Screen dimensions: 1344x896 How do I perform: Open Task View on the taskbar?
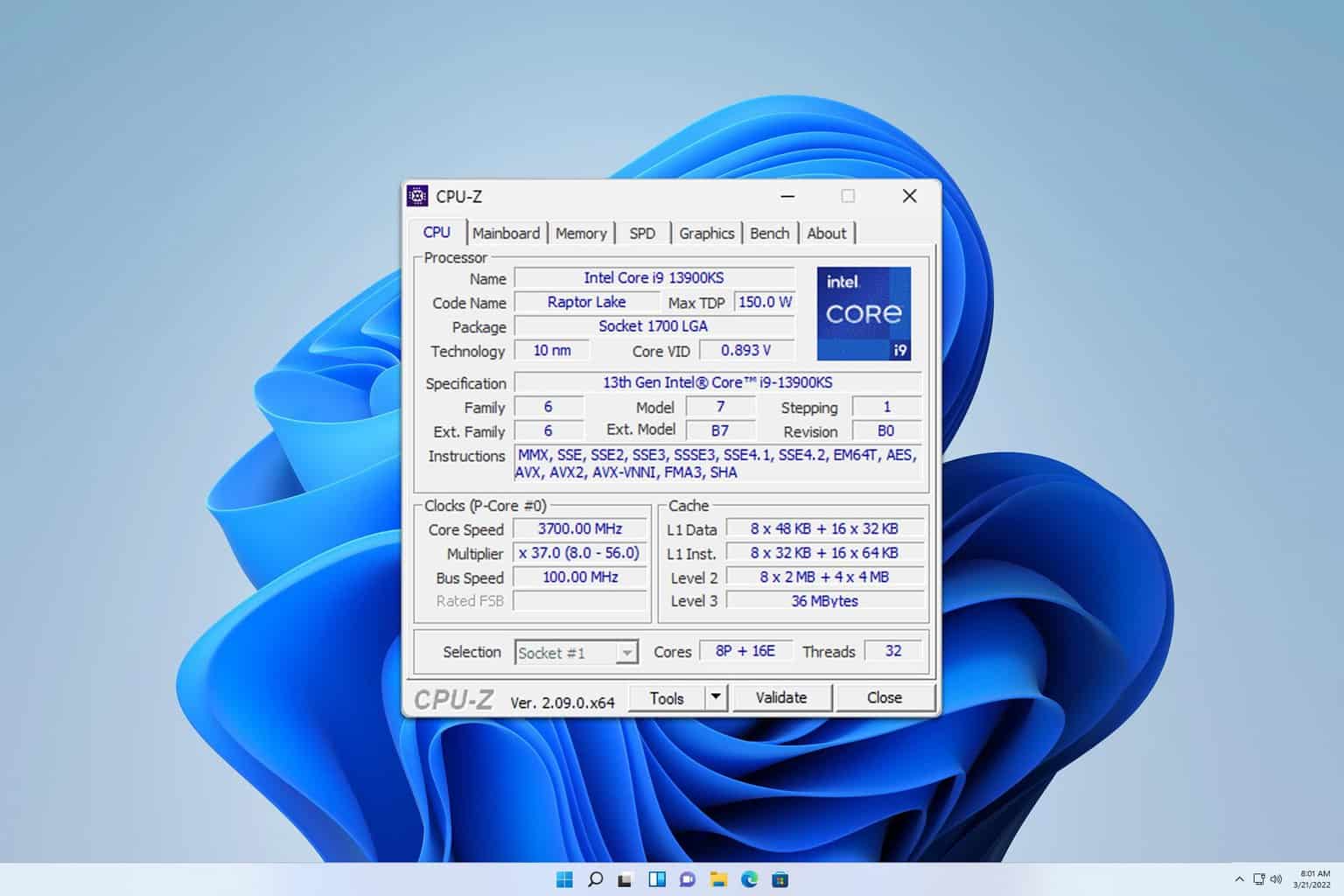pyautogui.click(x=626, y=879)
